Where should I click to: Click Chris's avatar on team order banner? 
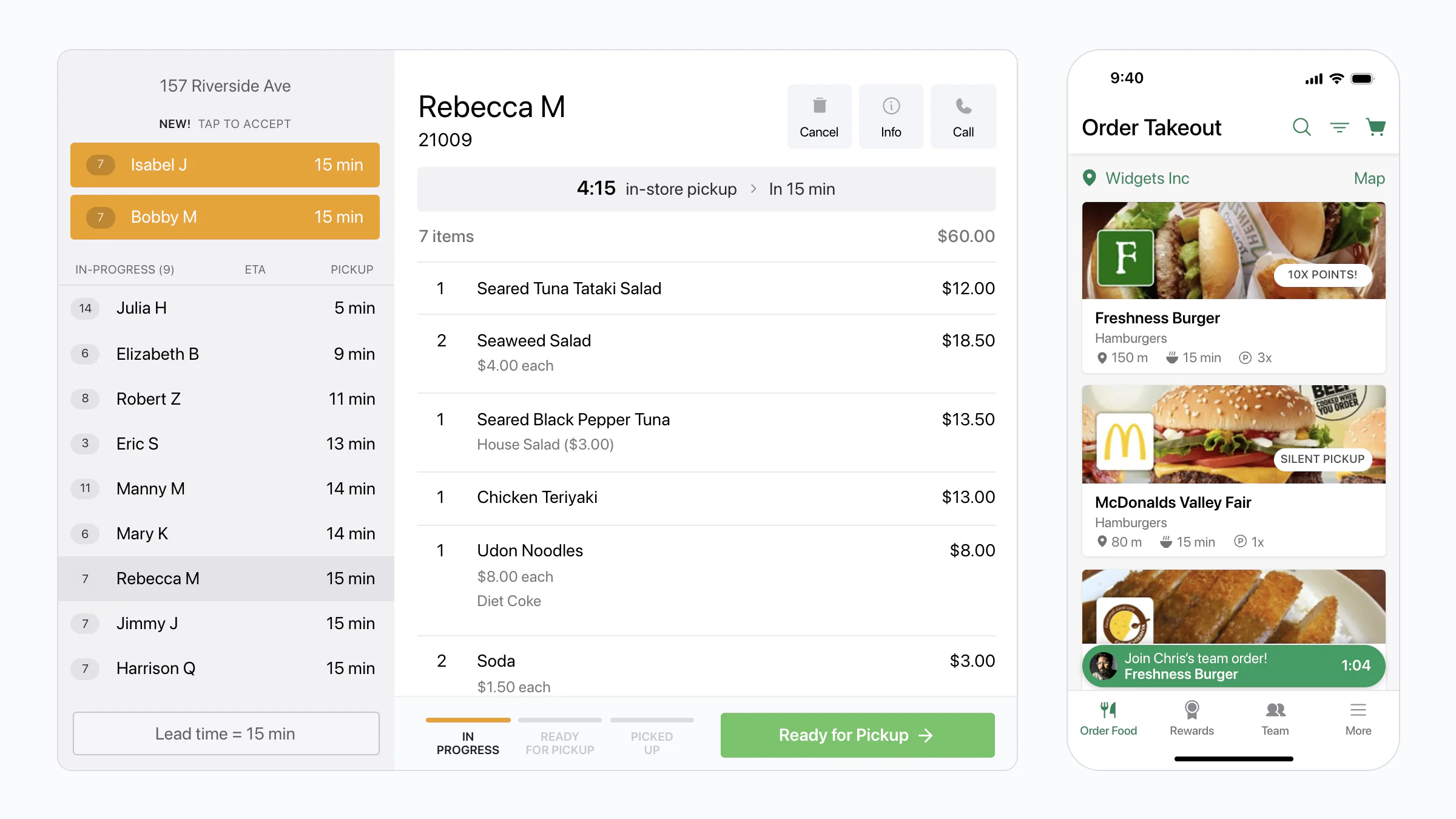1104,666
